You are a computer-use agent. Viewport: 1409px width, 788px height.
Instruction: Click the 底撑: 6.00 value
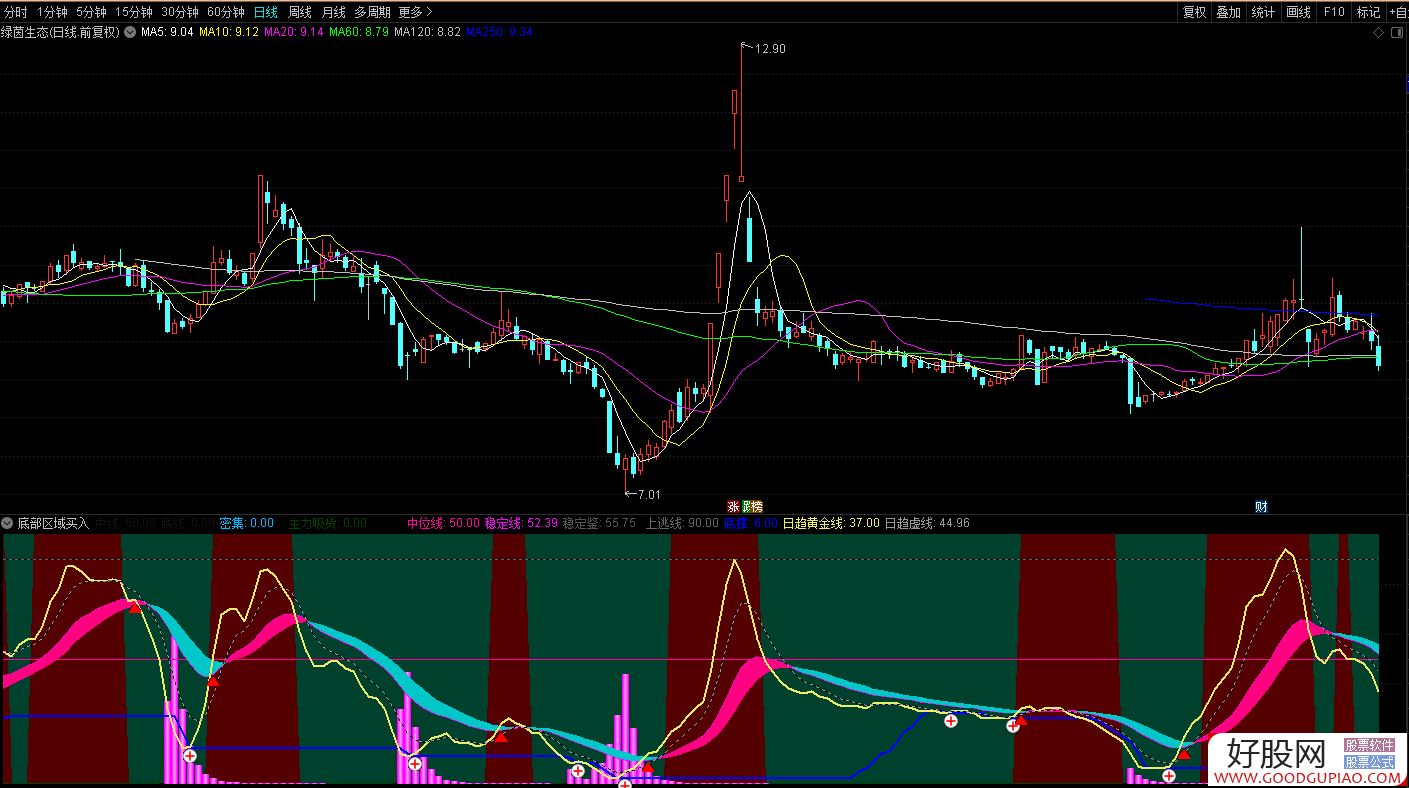[751, 523]
